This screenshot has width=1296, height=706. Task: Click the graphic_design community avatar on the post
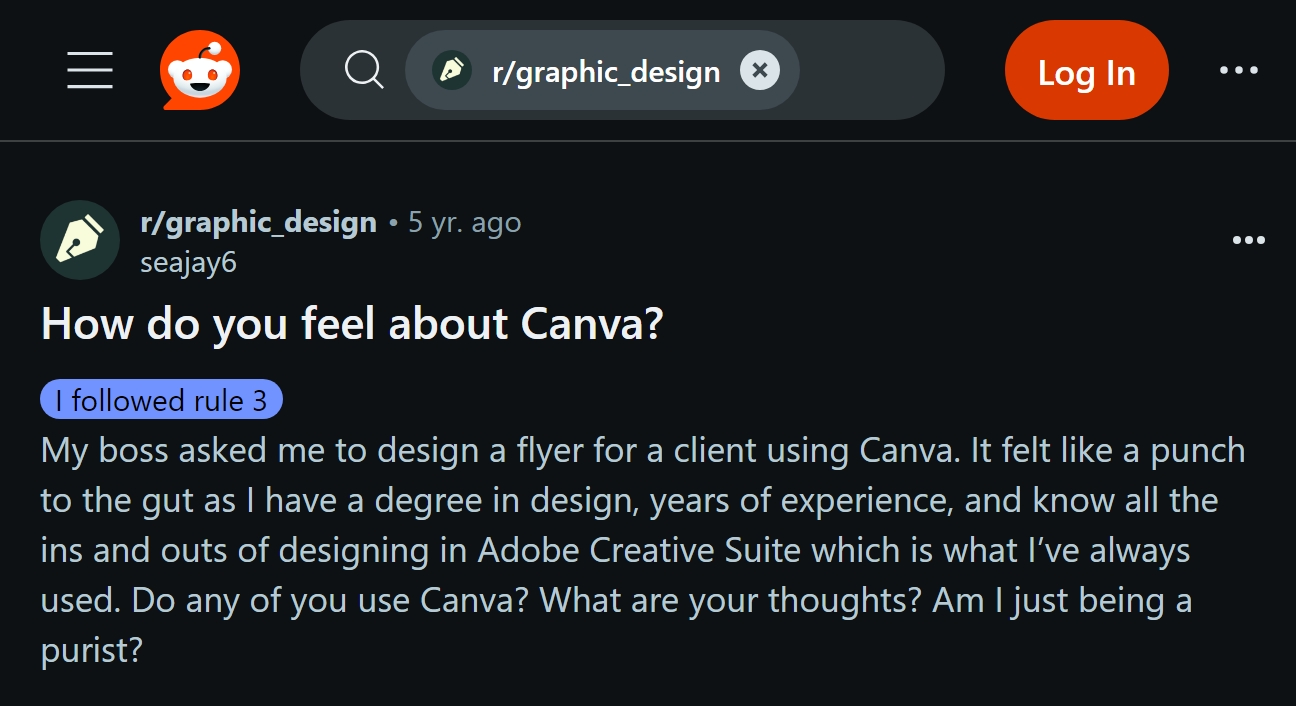click(80, 240)
